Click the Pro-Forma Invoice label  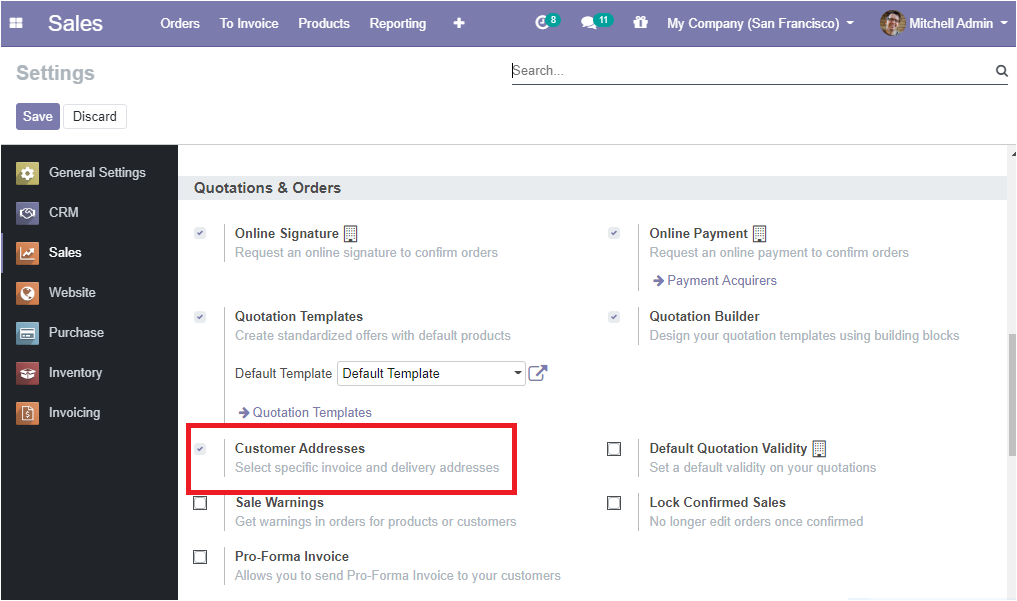[292, 557]
